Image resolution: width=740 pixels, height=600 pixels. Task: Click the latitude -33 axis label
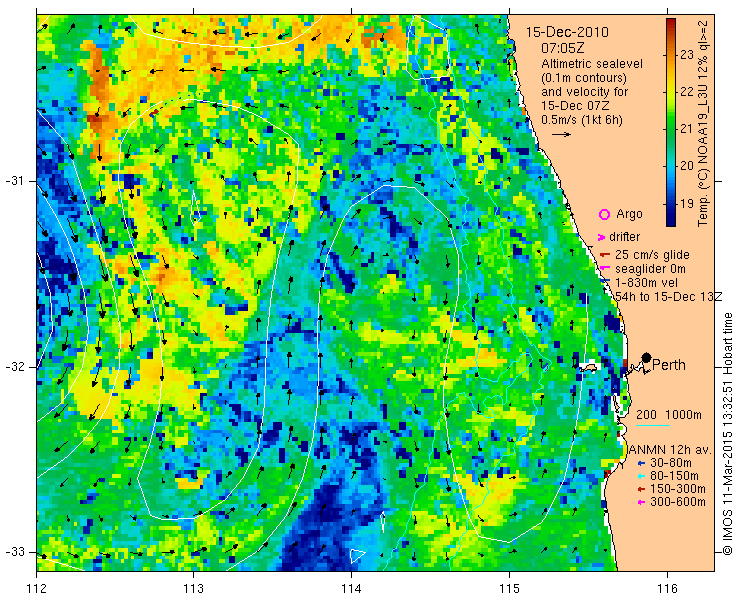click(14, 552)
